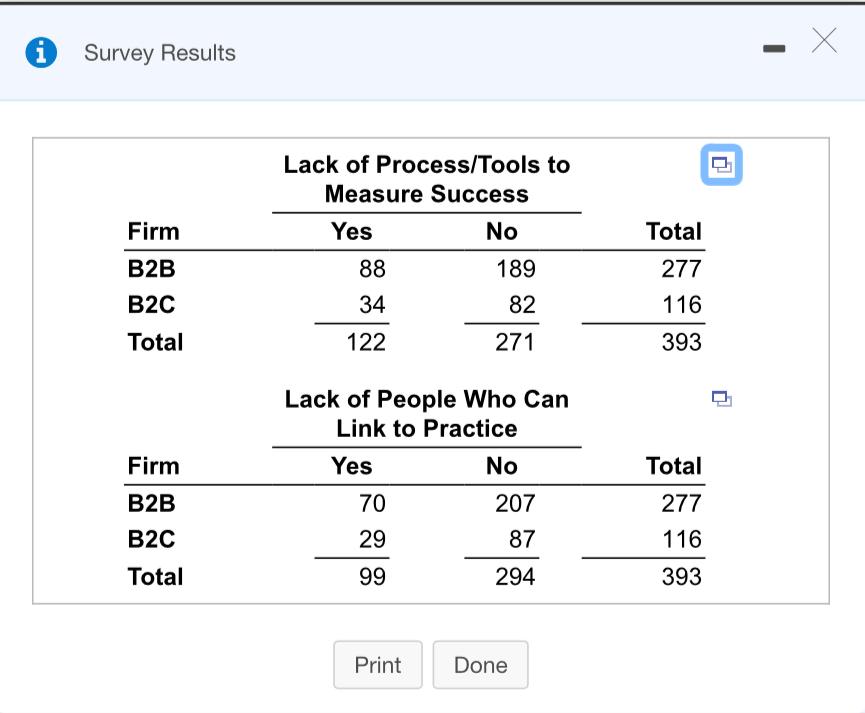This screenshot has height=713, width=865.
Task: Select the "Lack of Process/Tools to Measure Success" heading
Action: tap(427, 179)
